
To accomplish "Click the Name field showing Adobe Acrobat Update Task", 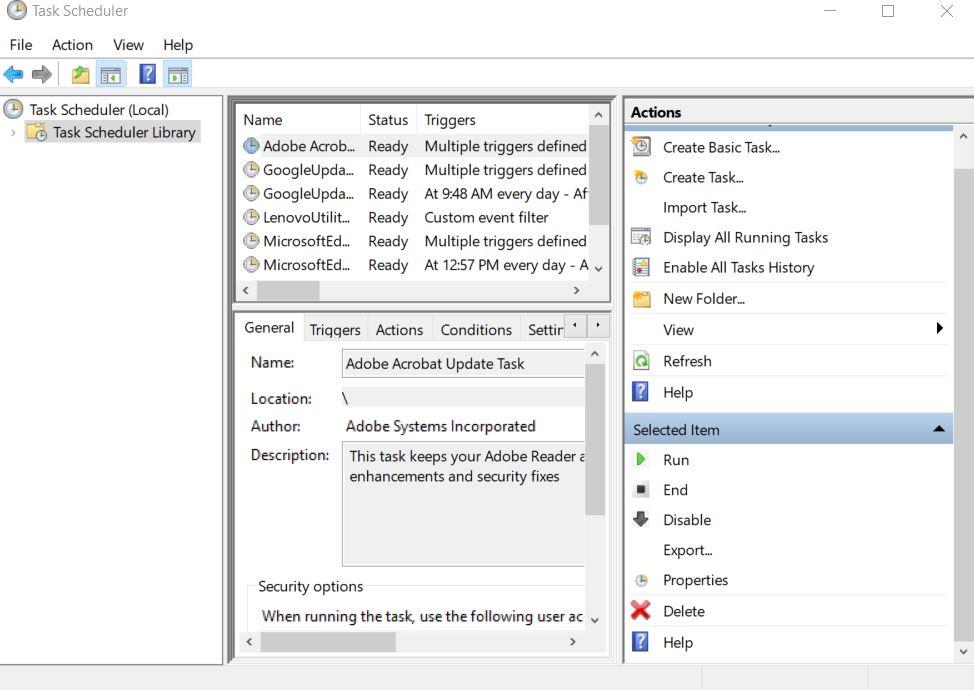I will click(x=463, y=363).
